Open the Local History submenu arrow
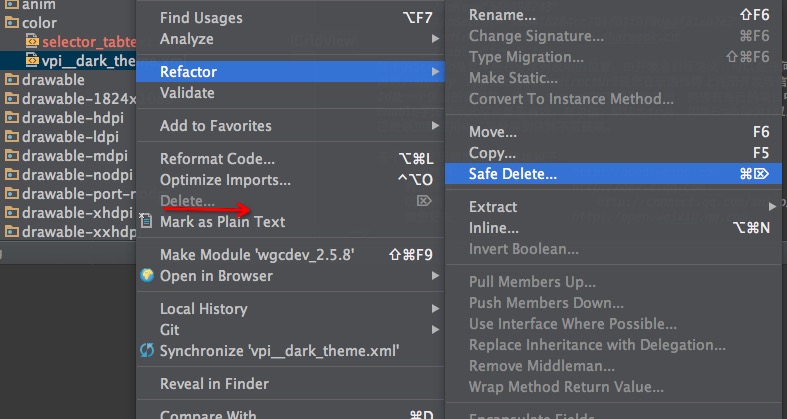This screenshot has width=787, height=419. click(x=435, y=309)
